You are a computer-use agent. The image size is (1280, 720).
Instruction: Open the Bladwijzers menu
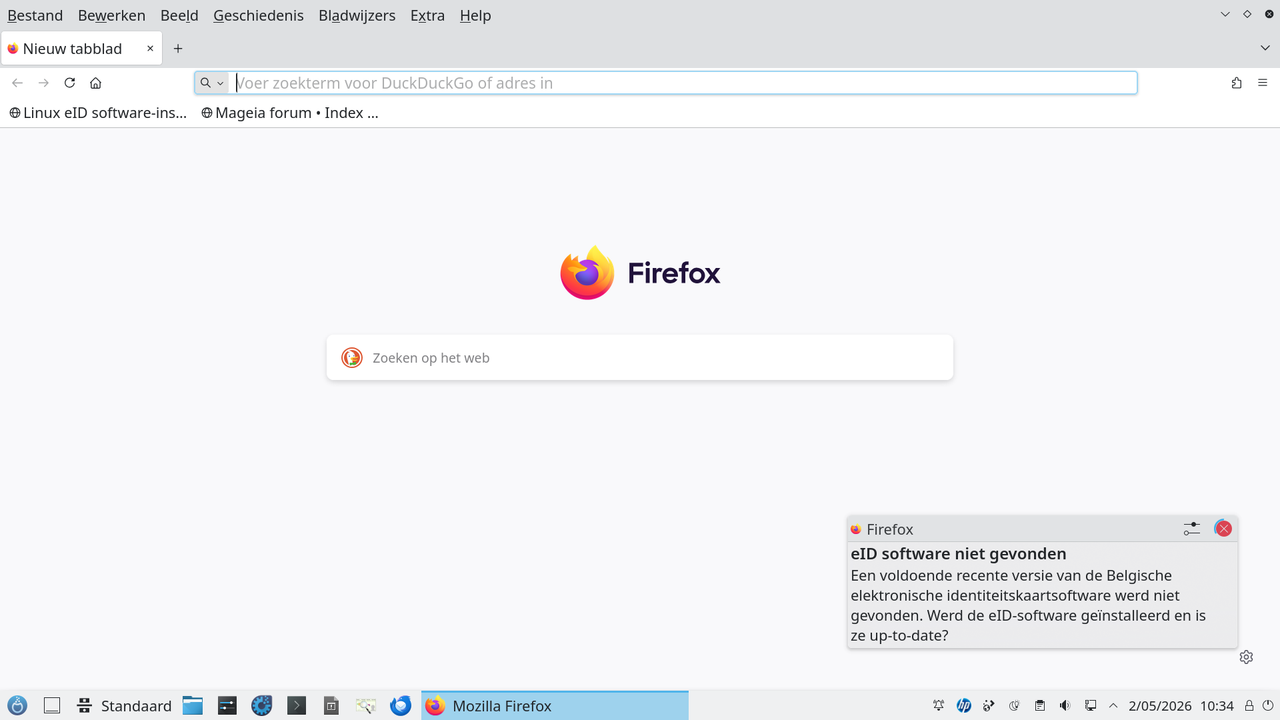pos(357,15)
